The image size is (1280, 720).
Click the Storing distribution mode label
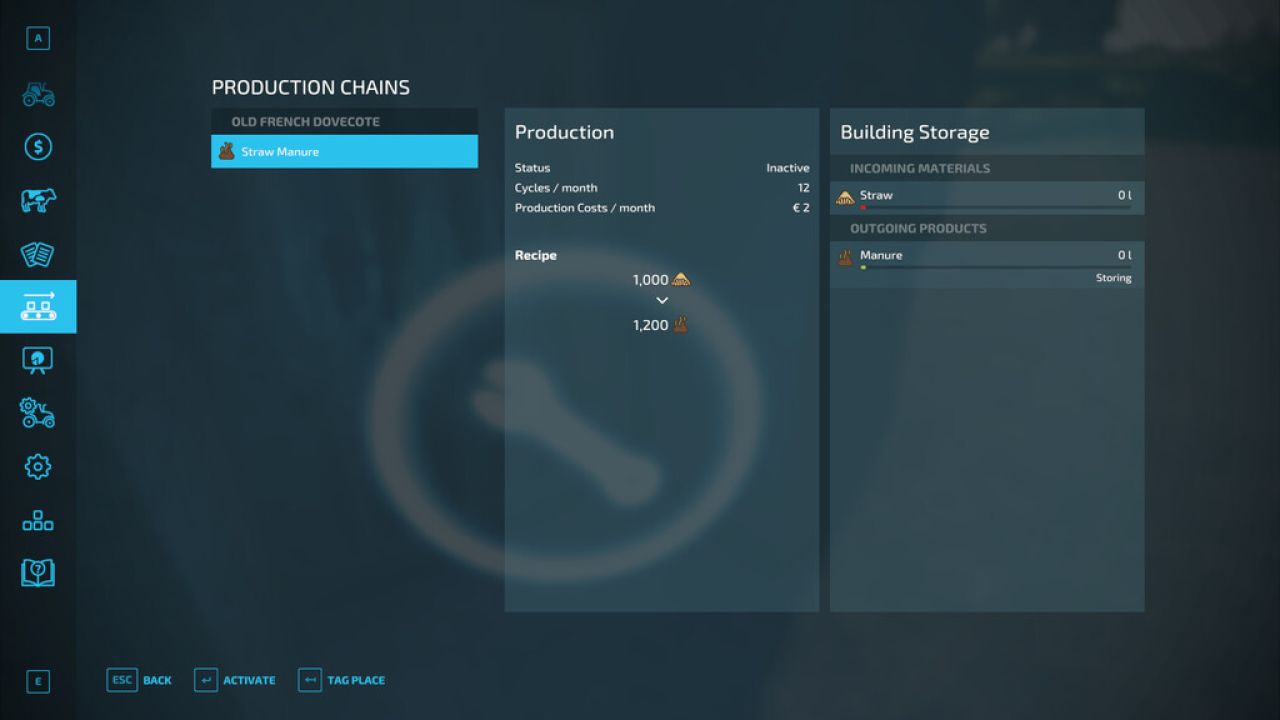pos(1113,278)
